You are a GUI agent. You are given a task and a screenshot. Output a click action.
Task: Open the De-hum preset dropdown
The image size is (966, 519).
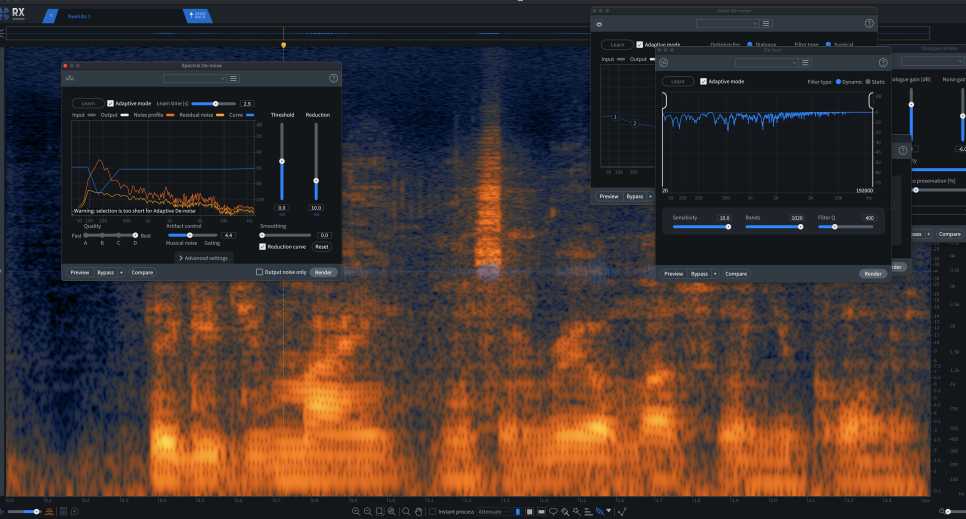point(767,62)
